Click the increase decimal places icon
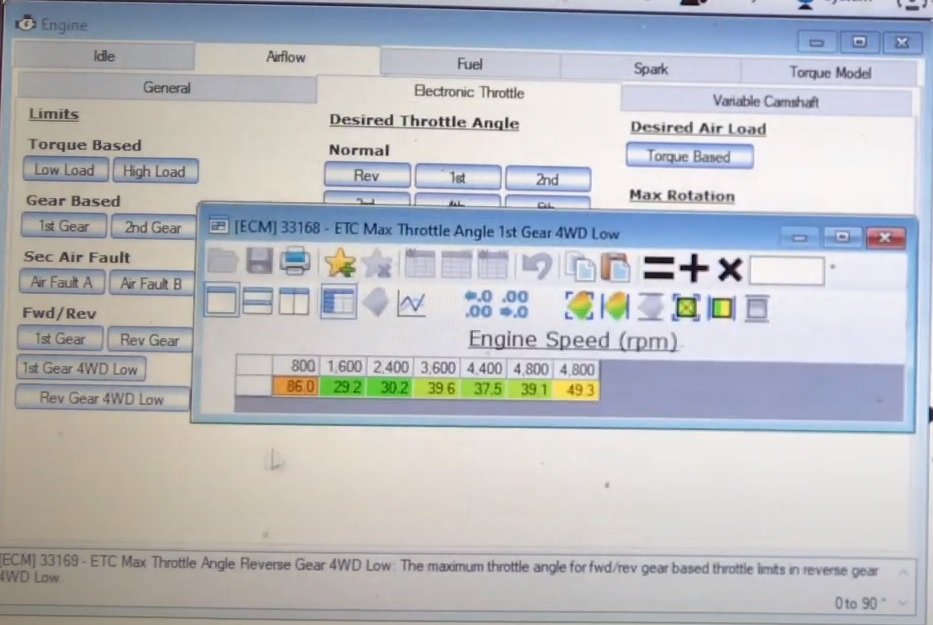The height and width of the screenshot is (625, 933). pyautogui.click(x=514, y=305)
